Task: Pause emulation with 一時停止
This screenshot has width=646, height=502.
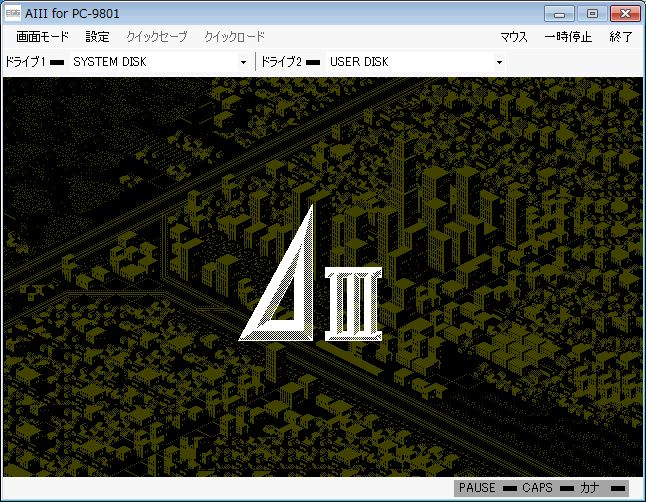Action: pyautogui.click(x=568, y=37)
